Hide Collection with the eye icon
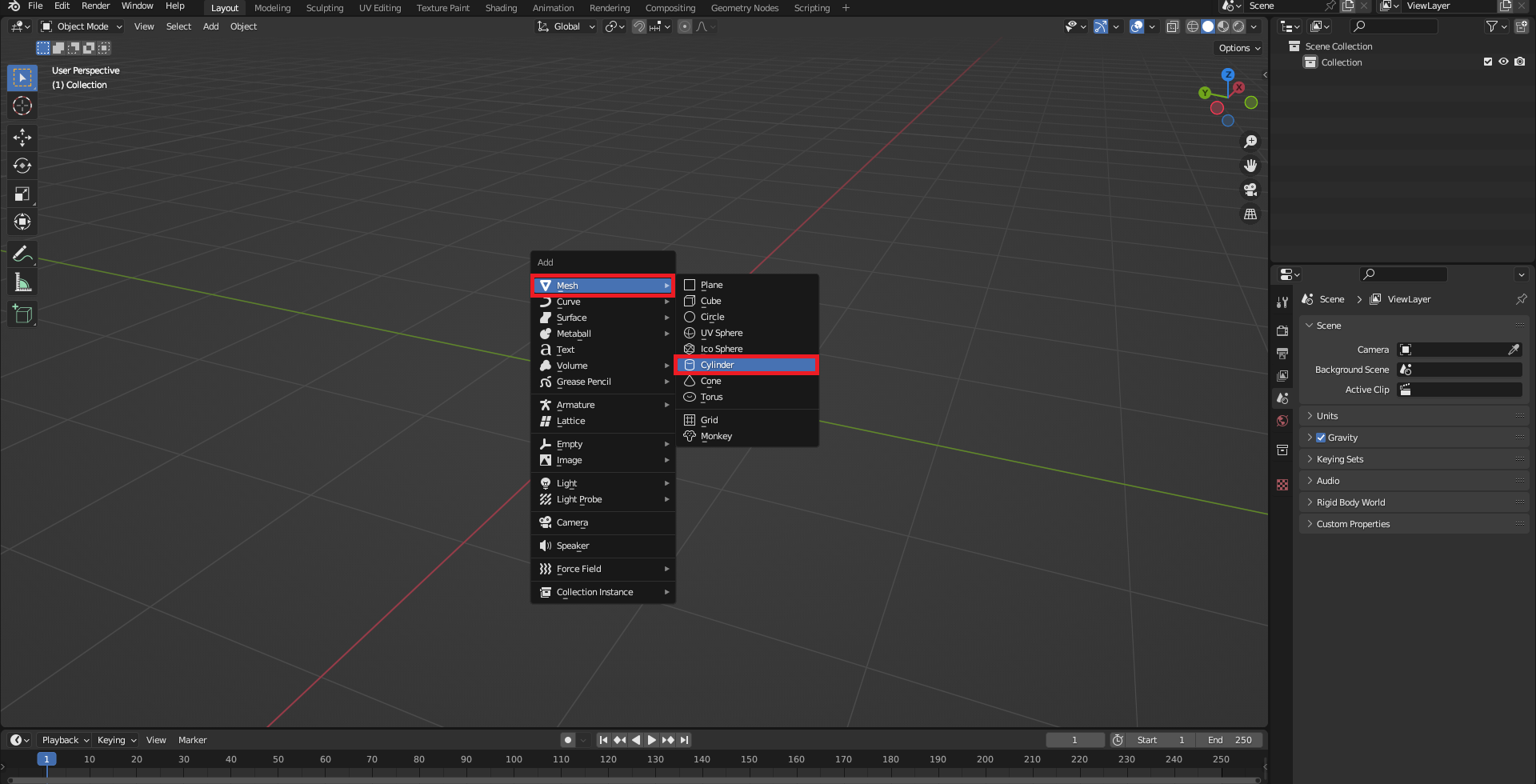The height and width of the screenshot is (784, 1536). click(x=1504, y=62)
